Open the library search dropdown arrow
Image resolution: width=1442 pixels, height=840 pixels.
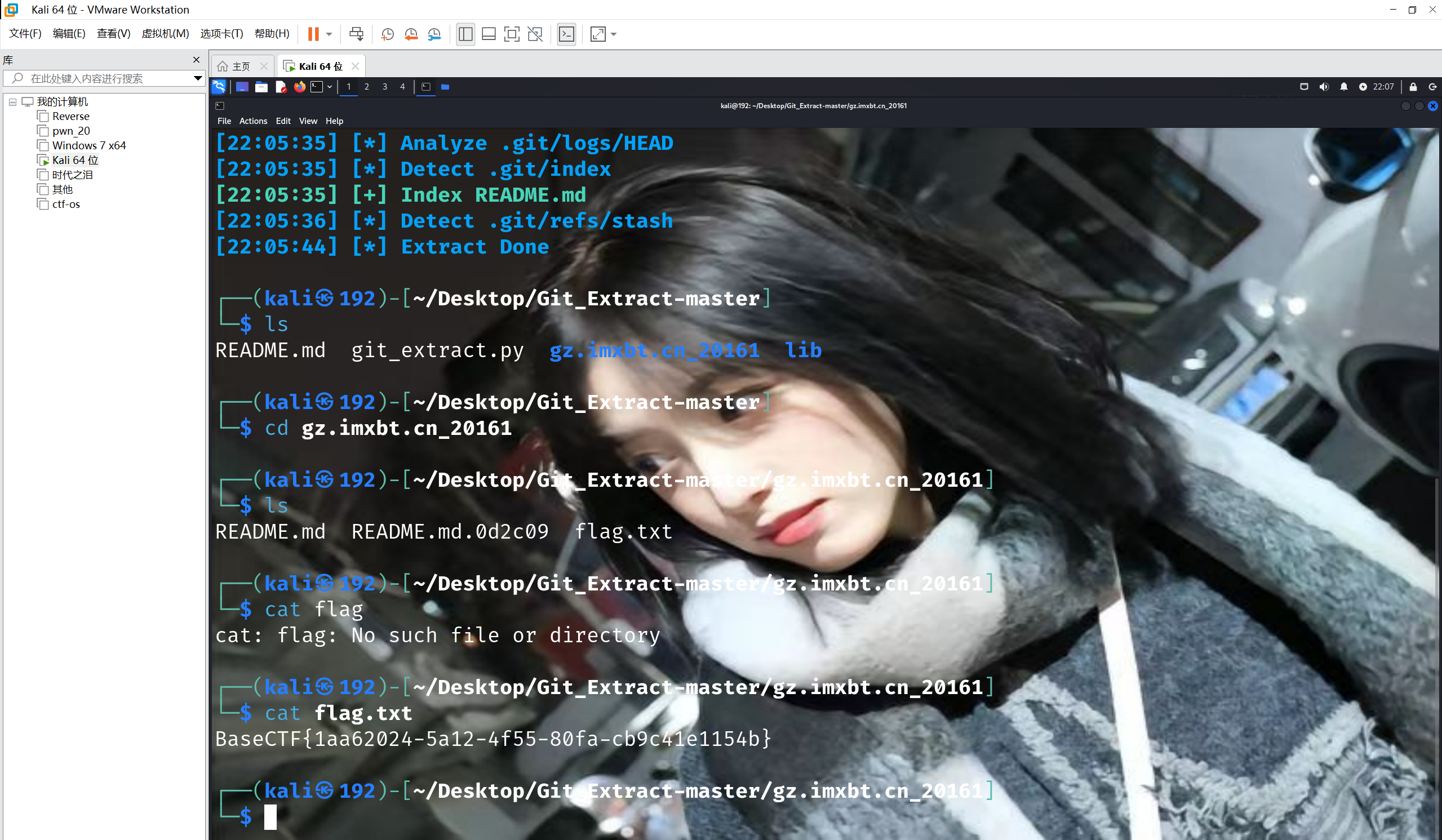(197, 78)
